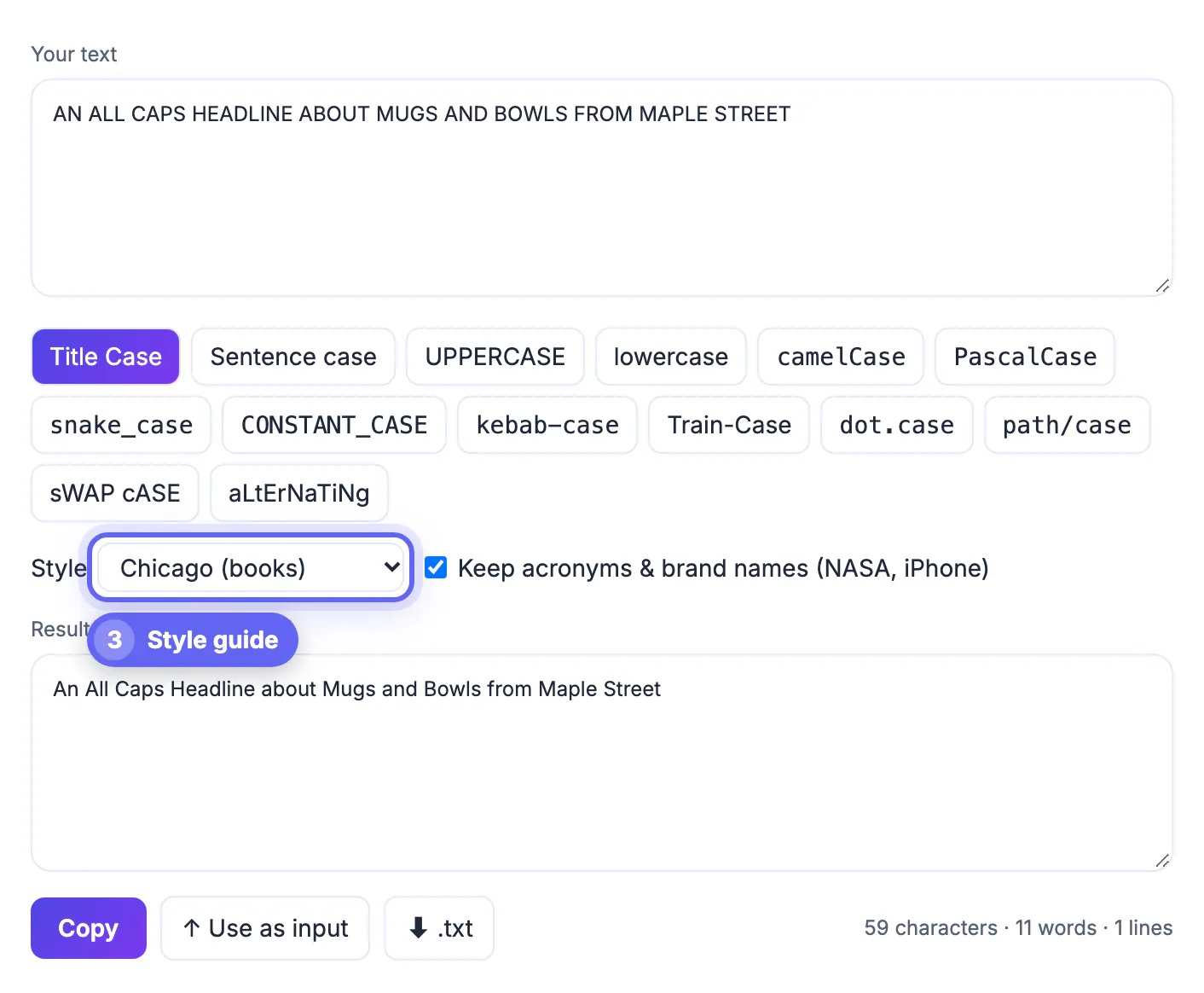The image size is (1204, 993).
Task: Click into the Result text area
Action: click(x=602, y=763)
